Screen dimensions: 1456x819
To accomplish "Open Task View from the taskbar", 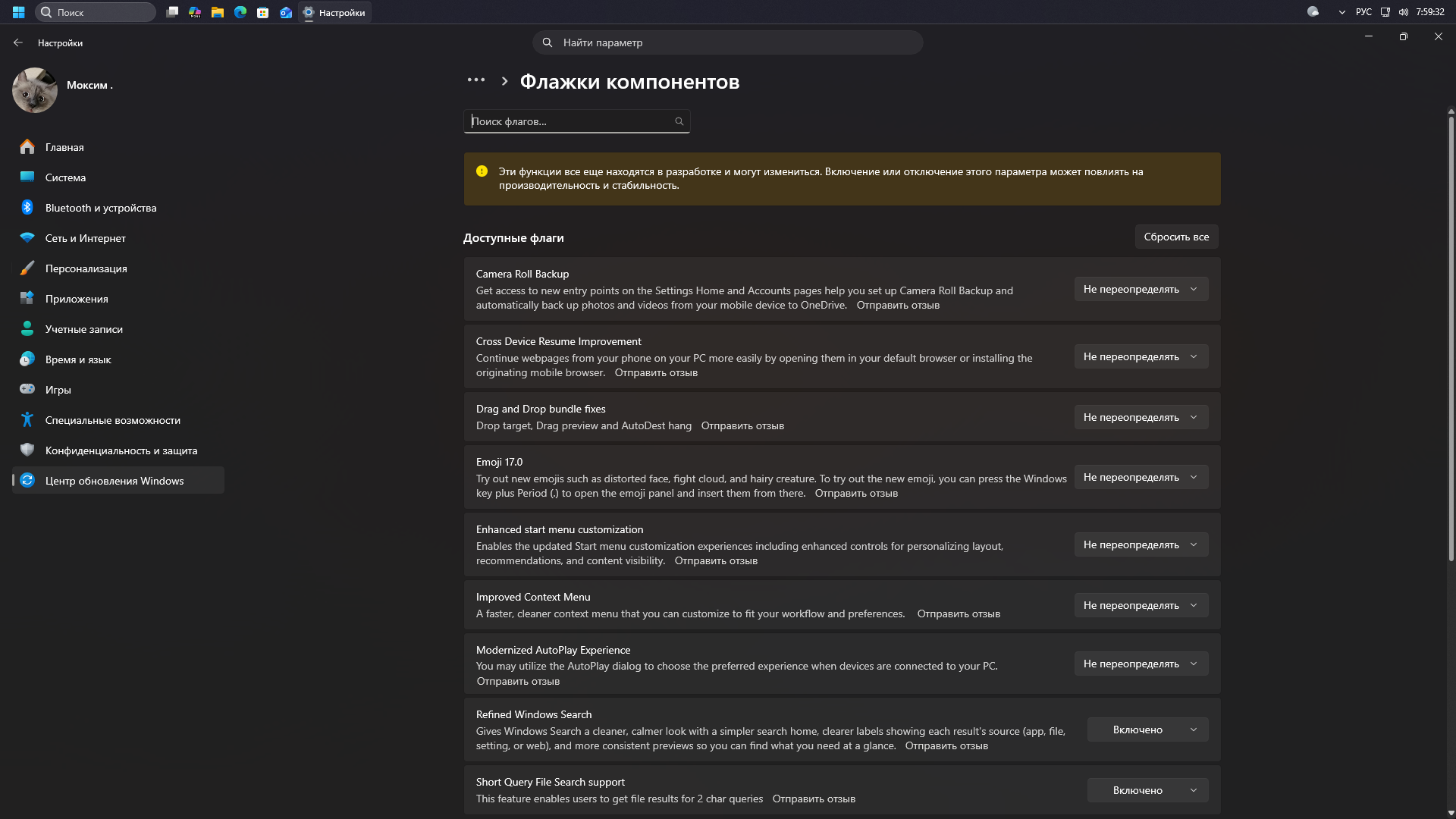I will coord(172,12).
